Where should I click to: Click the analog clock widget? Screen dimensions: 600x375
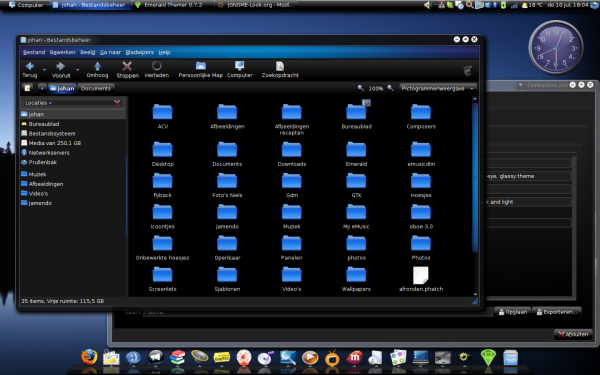point(556,47)
